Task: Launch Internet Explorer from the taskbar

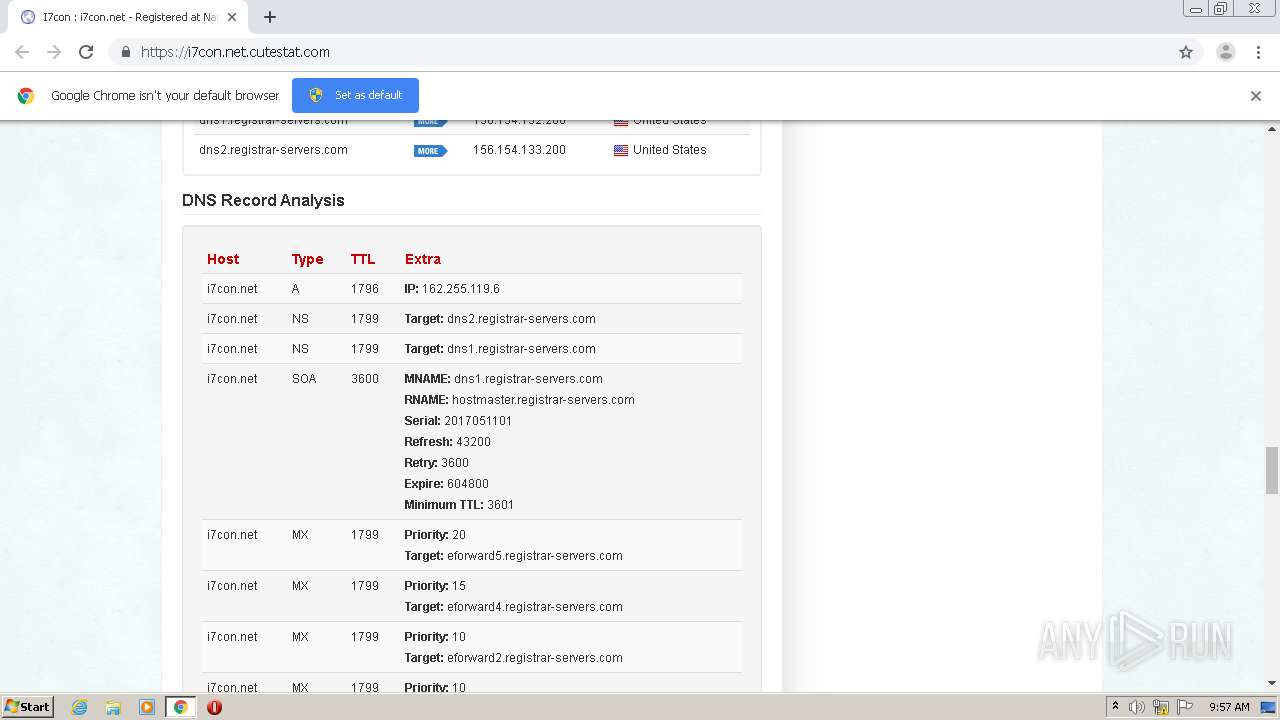Action: pyautogui.click(x=80, y=707)
